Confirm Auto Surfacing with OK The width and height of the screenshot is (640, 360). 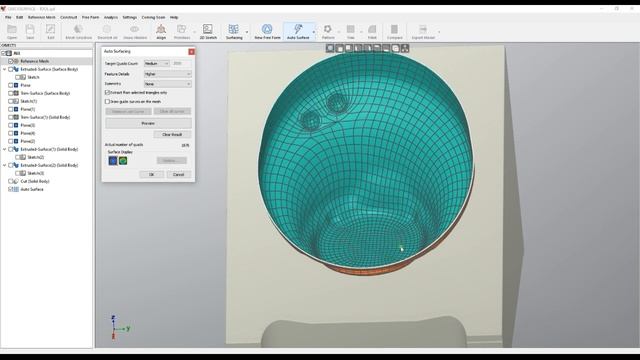point(151,174)
